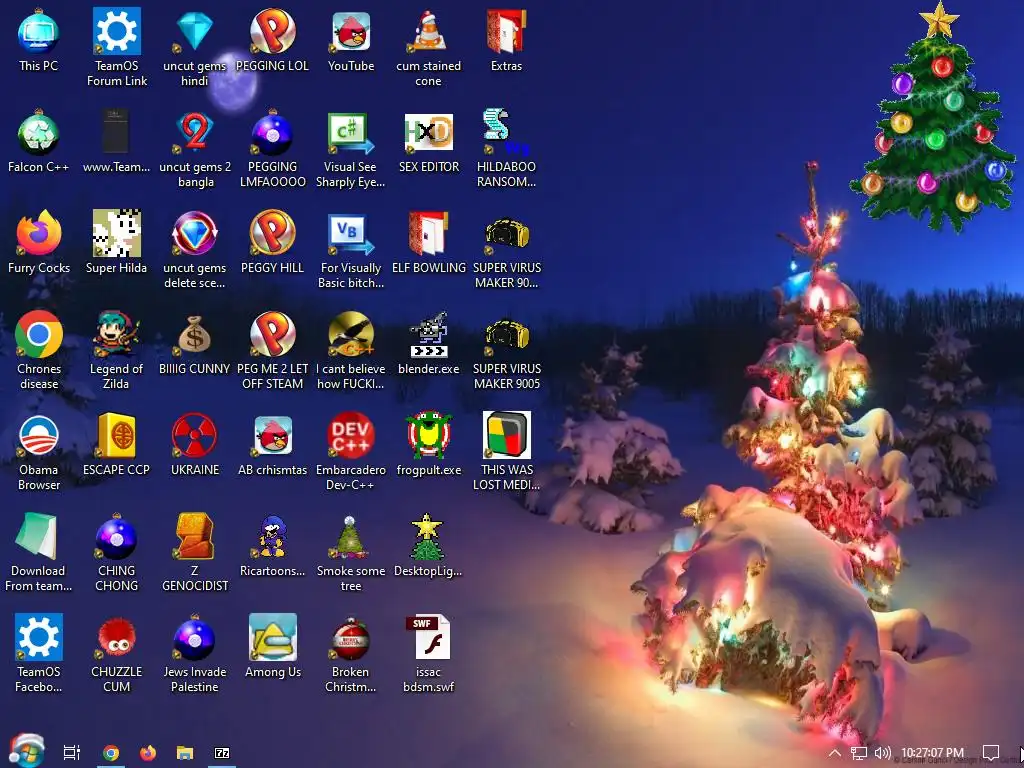Open File Explorer from the taskbar
1024x768 pixels.
185,753
